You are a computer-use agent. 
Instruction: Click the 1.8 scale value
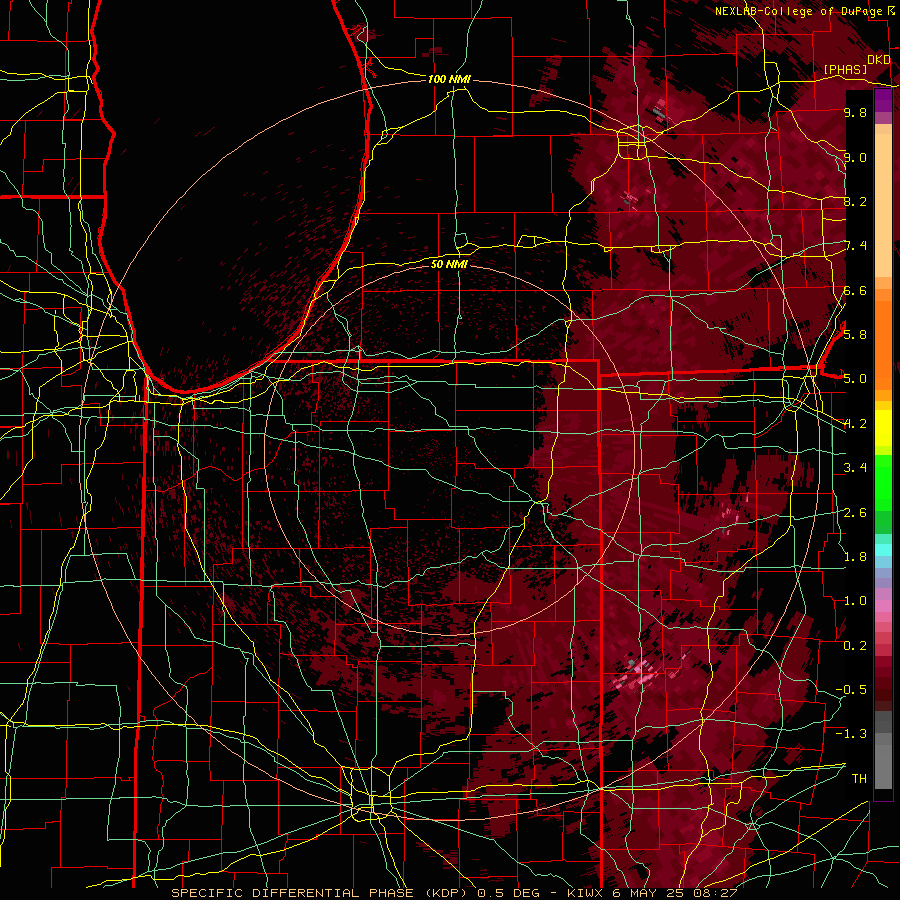coord(855,557)
